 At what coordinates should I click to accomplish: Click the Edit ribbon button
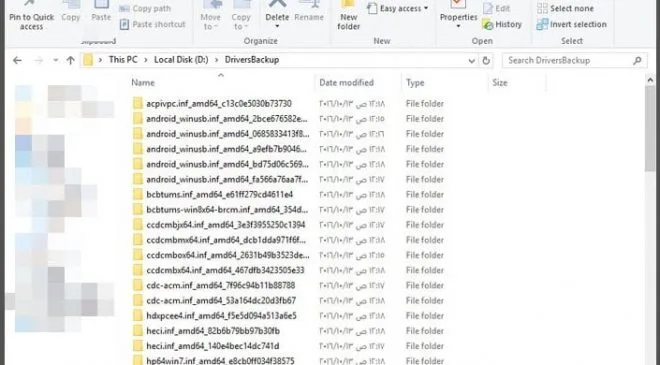496,8
